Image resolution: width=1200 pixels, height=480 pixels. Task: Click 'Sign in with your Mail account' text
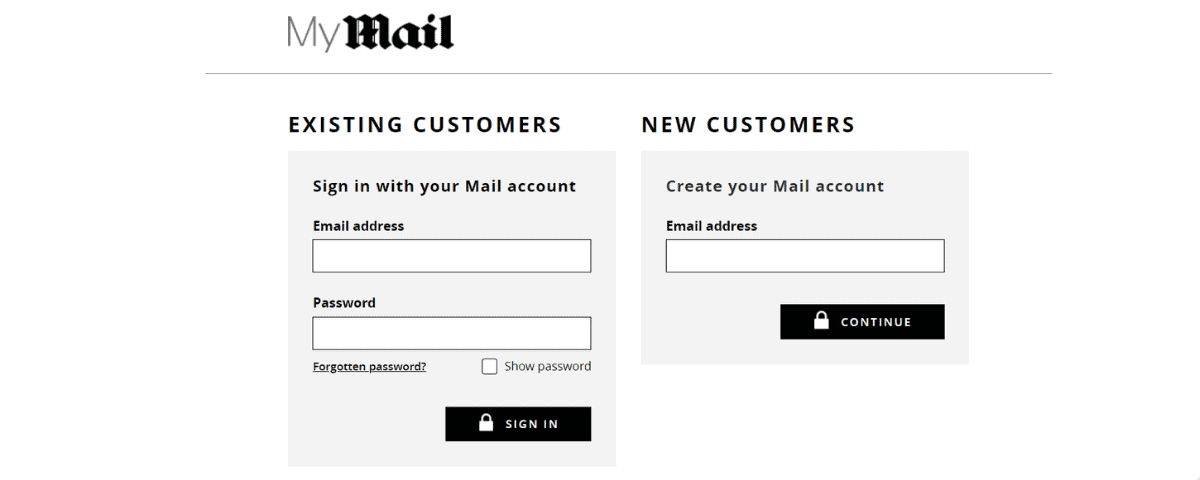(x=444, y=186)
